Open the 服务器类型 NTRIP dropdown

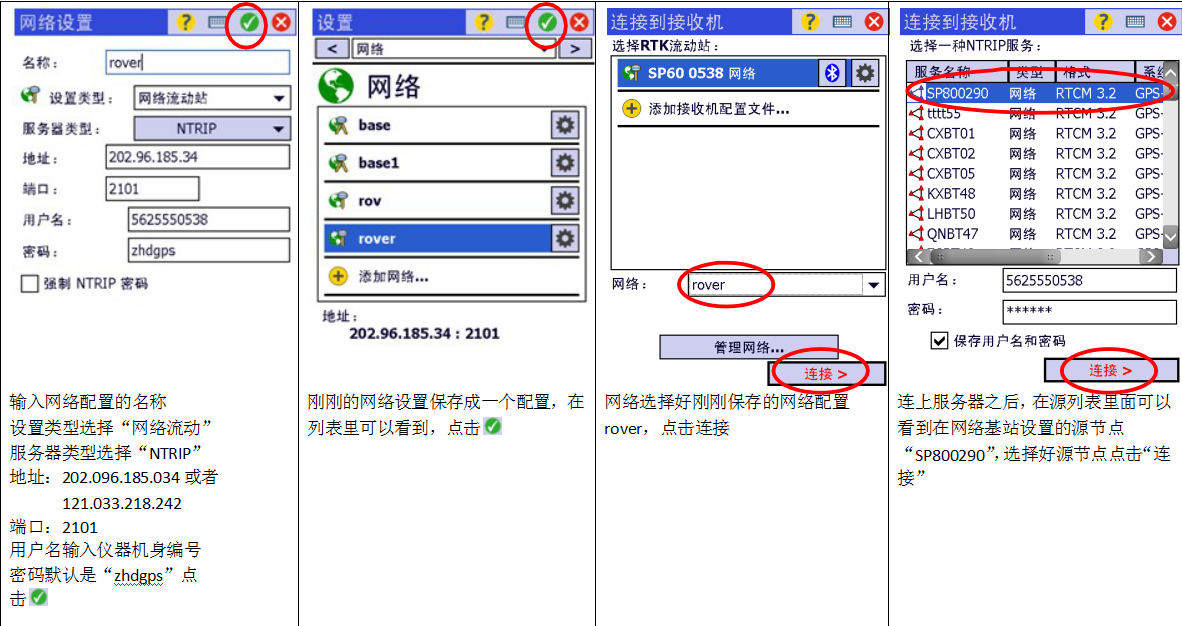212,129
